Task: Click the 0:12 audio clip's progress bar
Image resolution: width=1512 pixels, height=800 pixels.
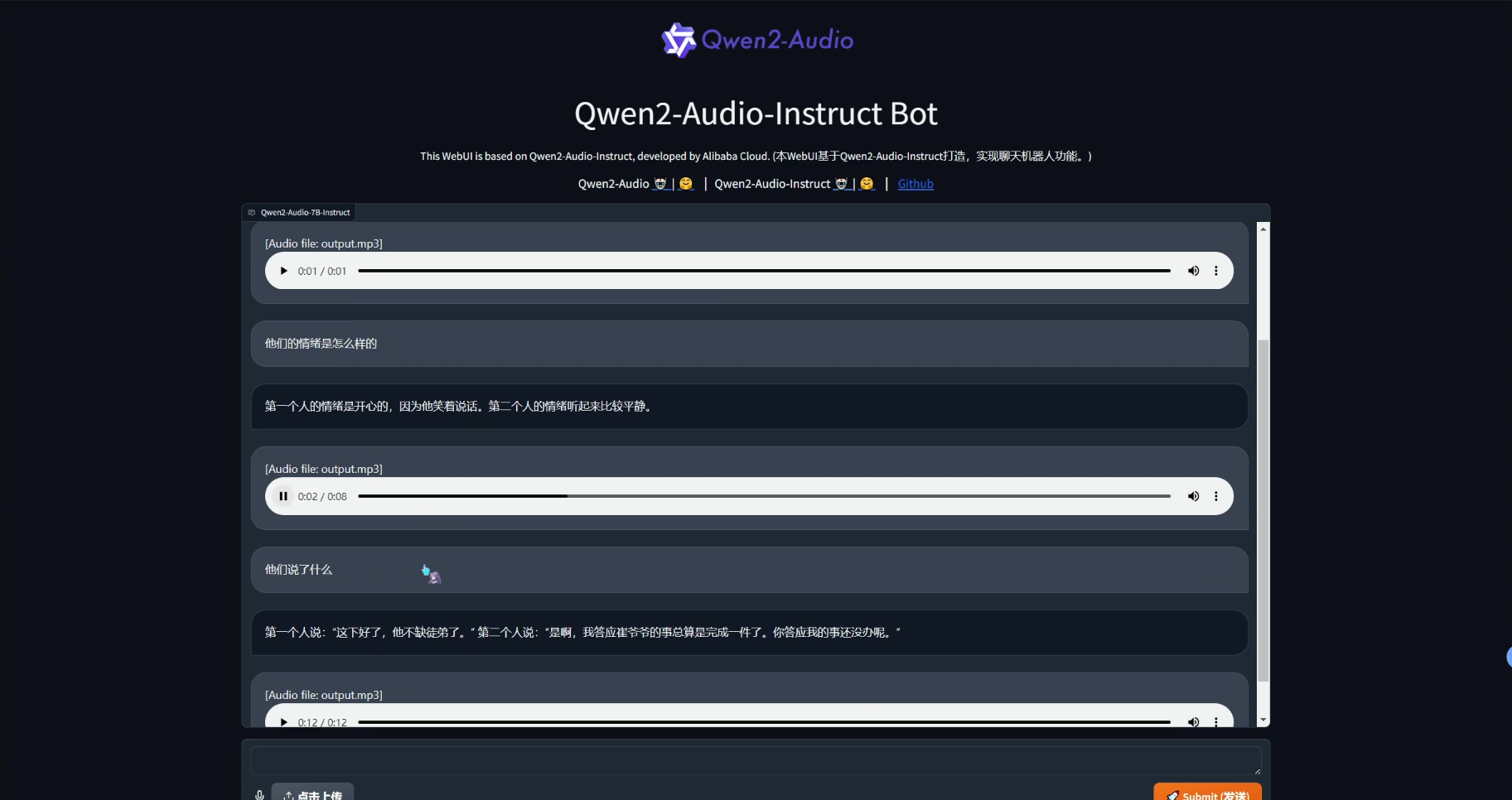Action: (x=764, y=722)
